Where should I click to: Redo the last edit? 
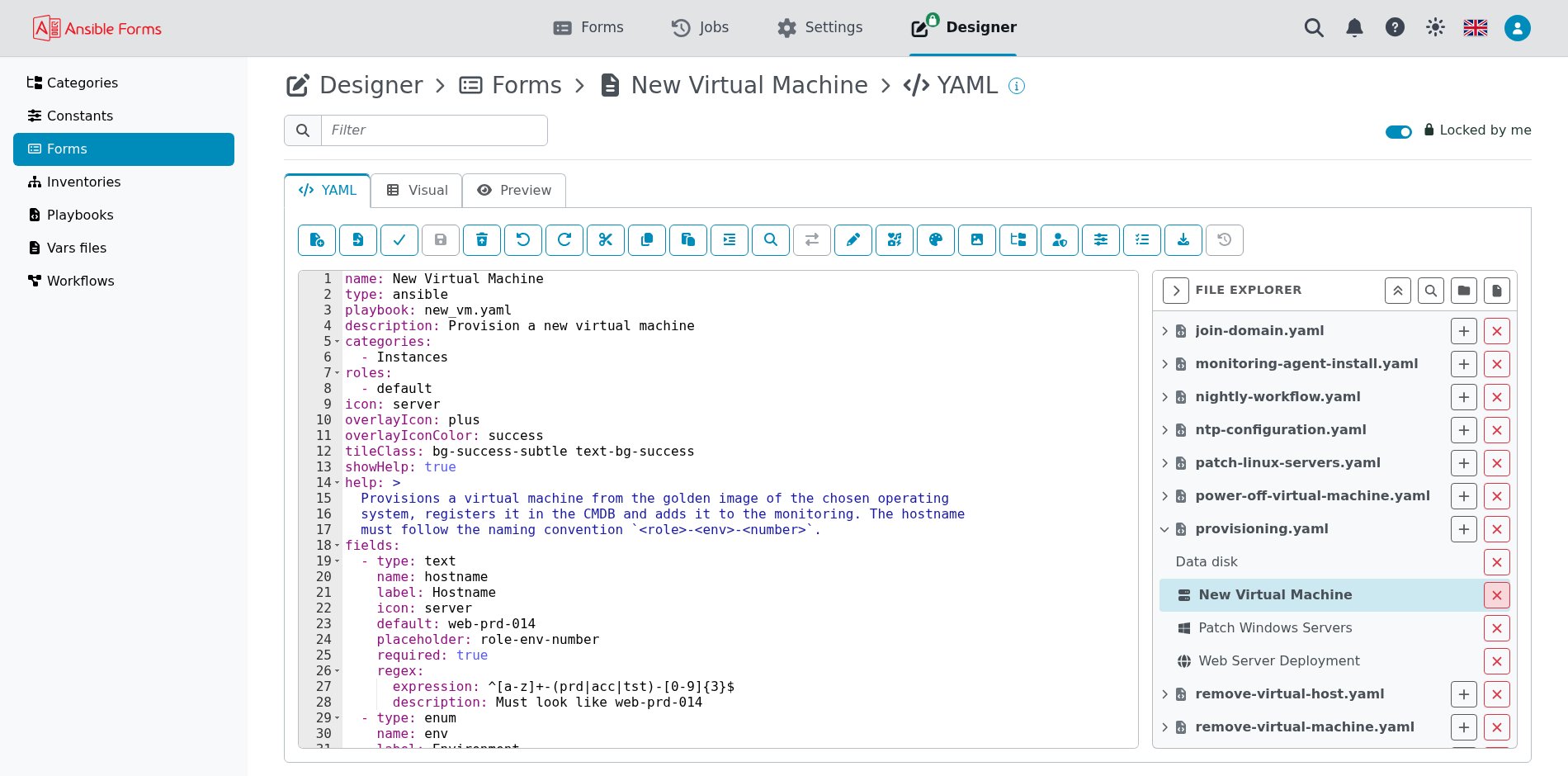(564, 240)
